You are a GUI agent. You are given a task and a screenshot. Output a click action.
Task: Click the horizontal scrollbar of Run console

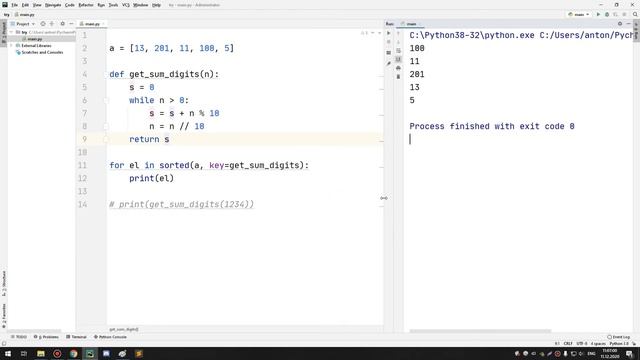click(480, 331)
